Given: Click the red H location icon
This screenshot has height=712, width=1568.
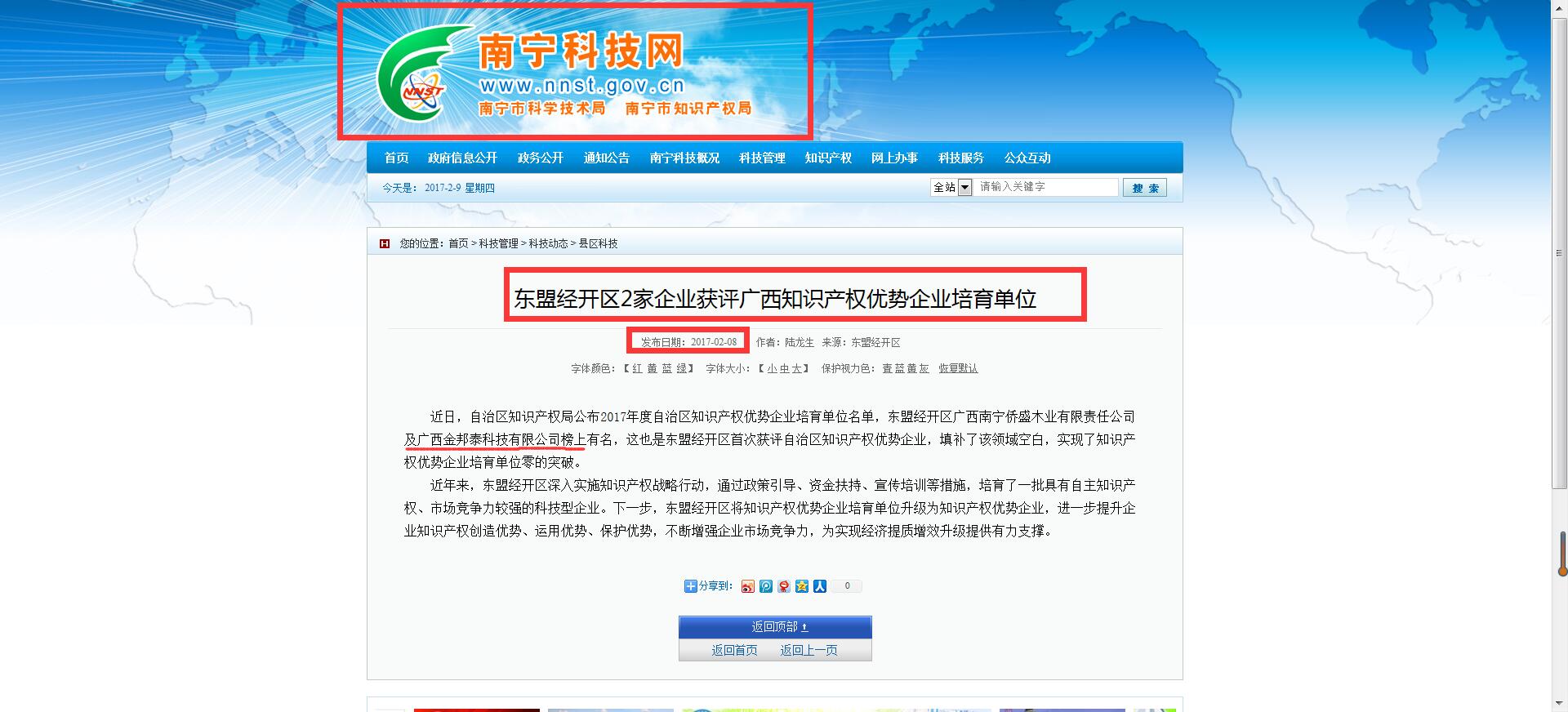Looking at the screenshot, I should click(x=385, y=243).
